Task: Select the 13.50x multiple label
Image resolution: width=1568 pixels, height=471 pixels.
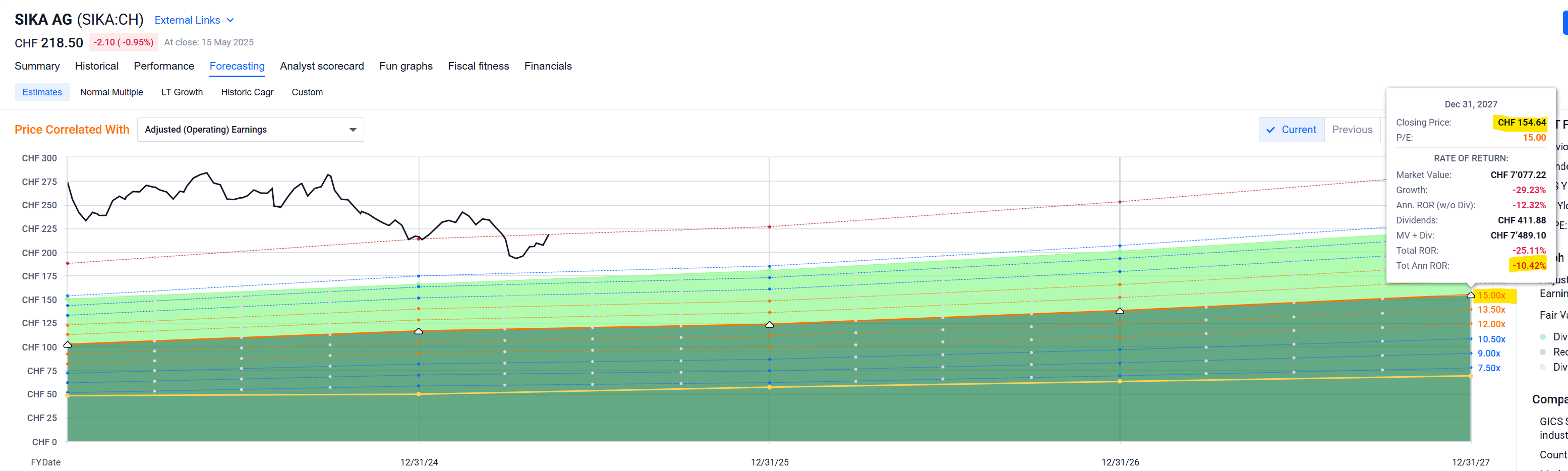Action: [1491, 310]
